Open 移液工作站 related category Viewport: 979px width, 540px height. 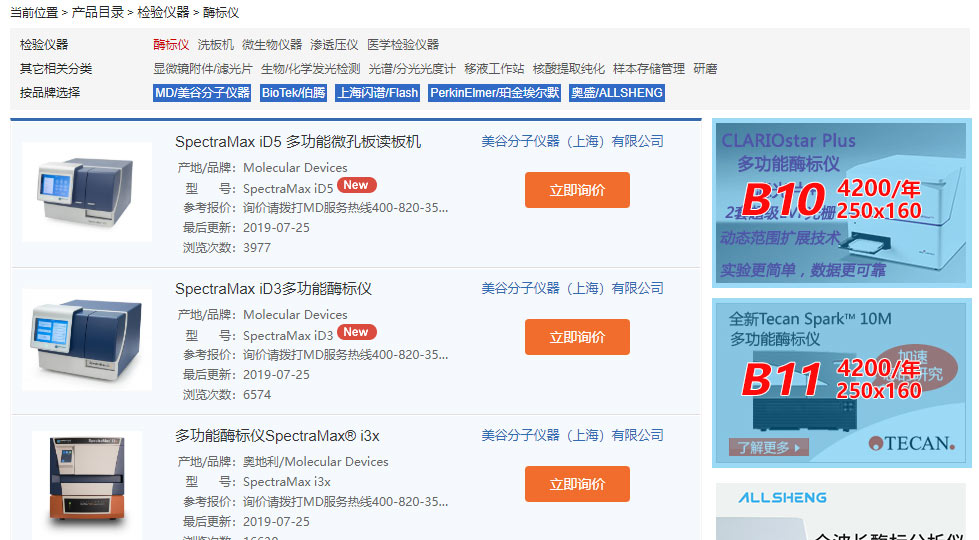[494, 69]
